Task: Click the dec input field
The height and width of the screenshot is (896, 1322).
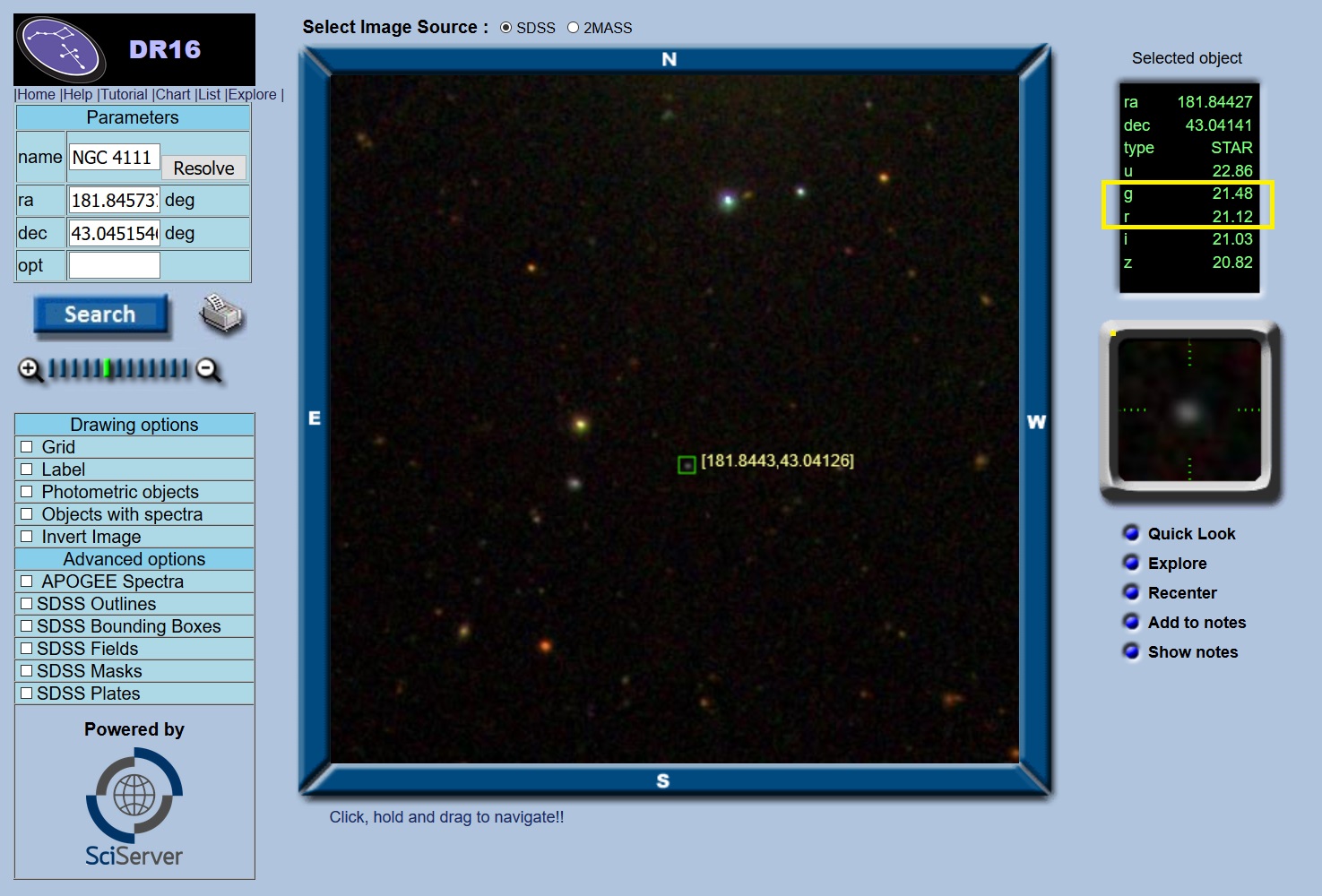Action: (x=115, y=233)
